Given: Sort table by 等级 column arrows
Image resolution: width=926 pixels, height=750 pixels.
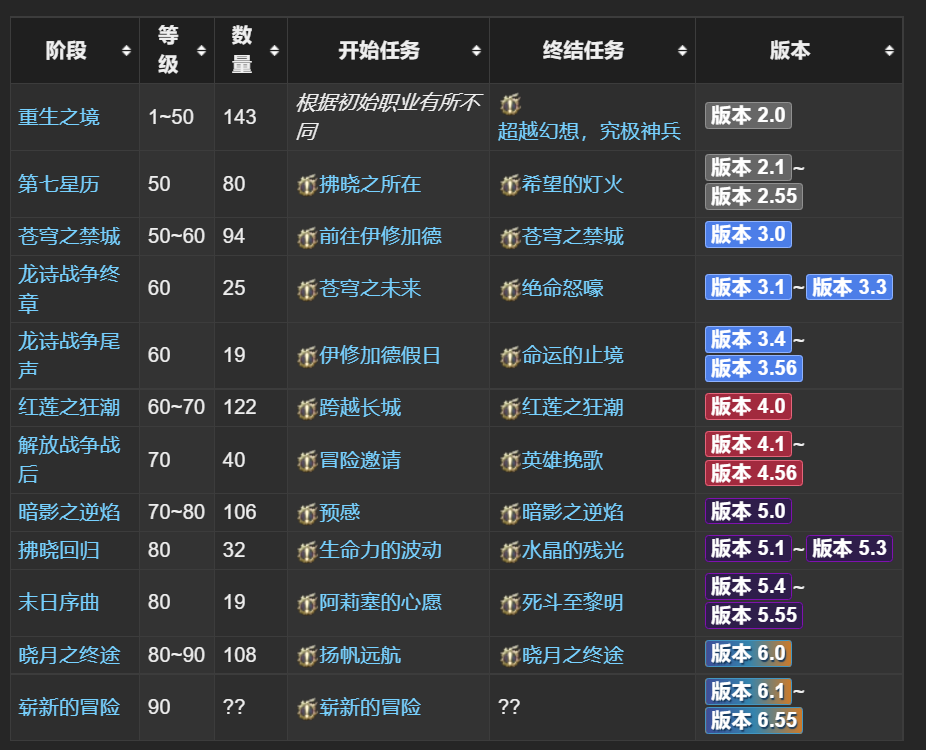Looking at the screenshot, I should click(201, 51).
